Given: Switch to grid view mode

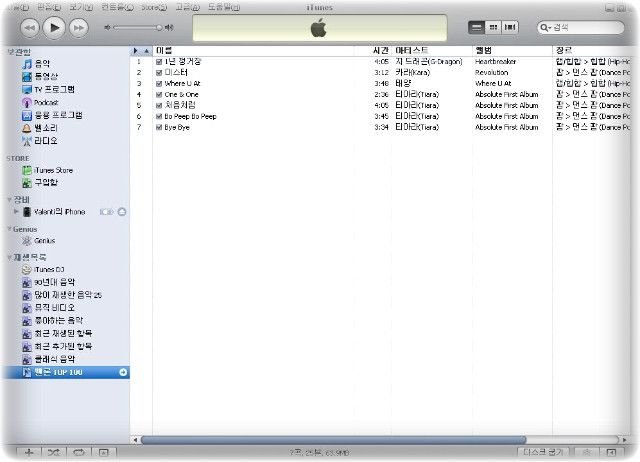Looking at the screenshot, I should coord(493,27).
